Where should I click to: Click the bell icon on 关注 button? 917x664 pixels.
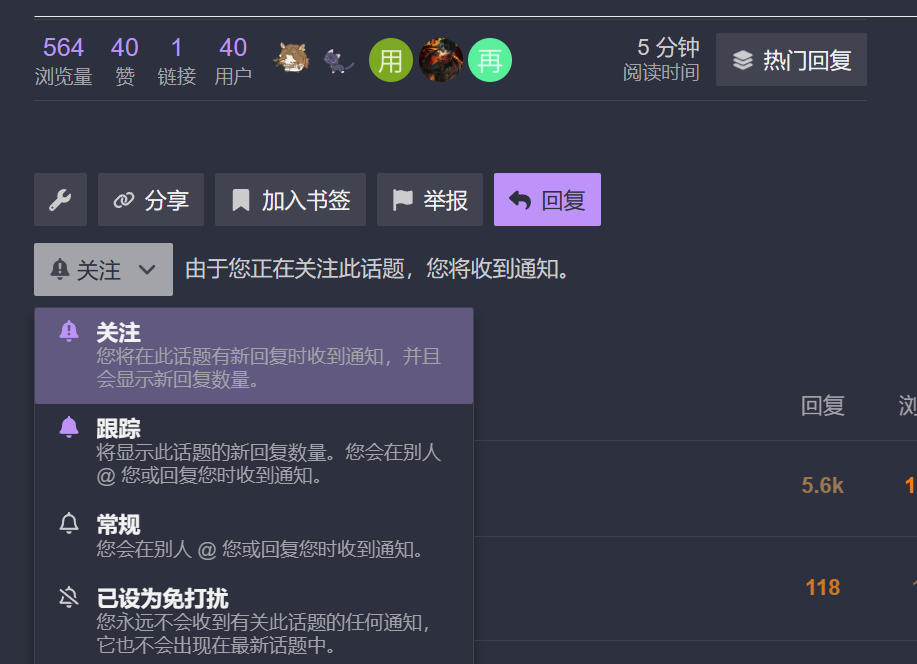click(x=60, y=270)
